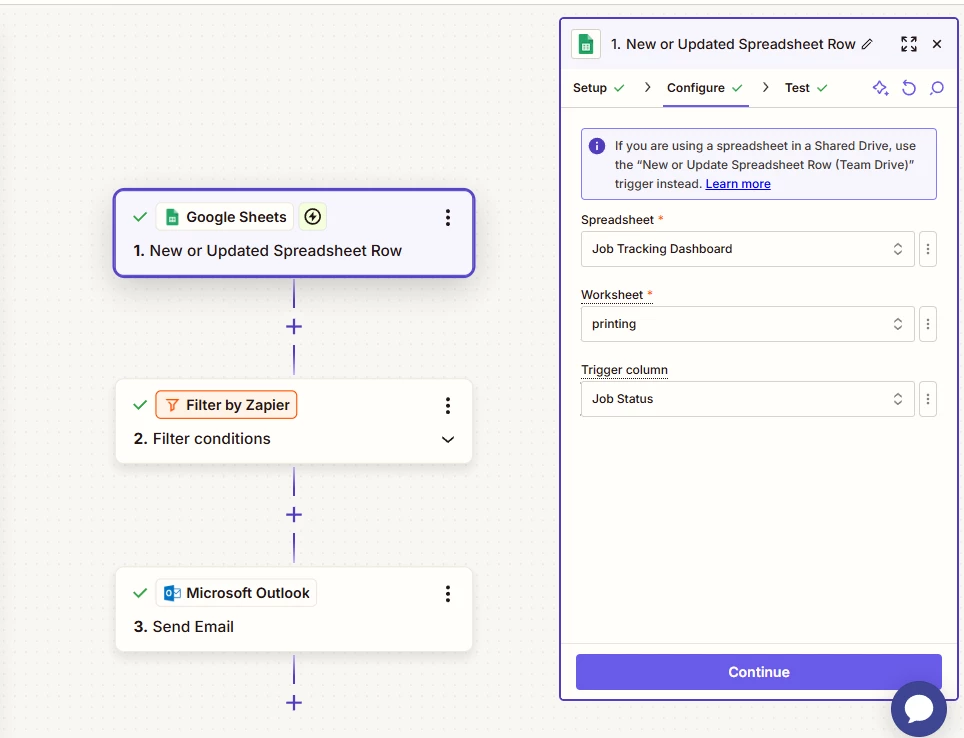The width and height of the screenshot is (964, 738).
Task: Open three-dot menu on Google Sheets step
Action: 448,217
